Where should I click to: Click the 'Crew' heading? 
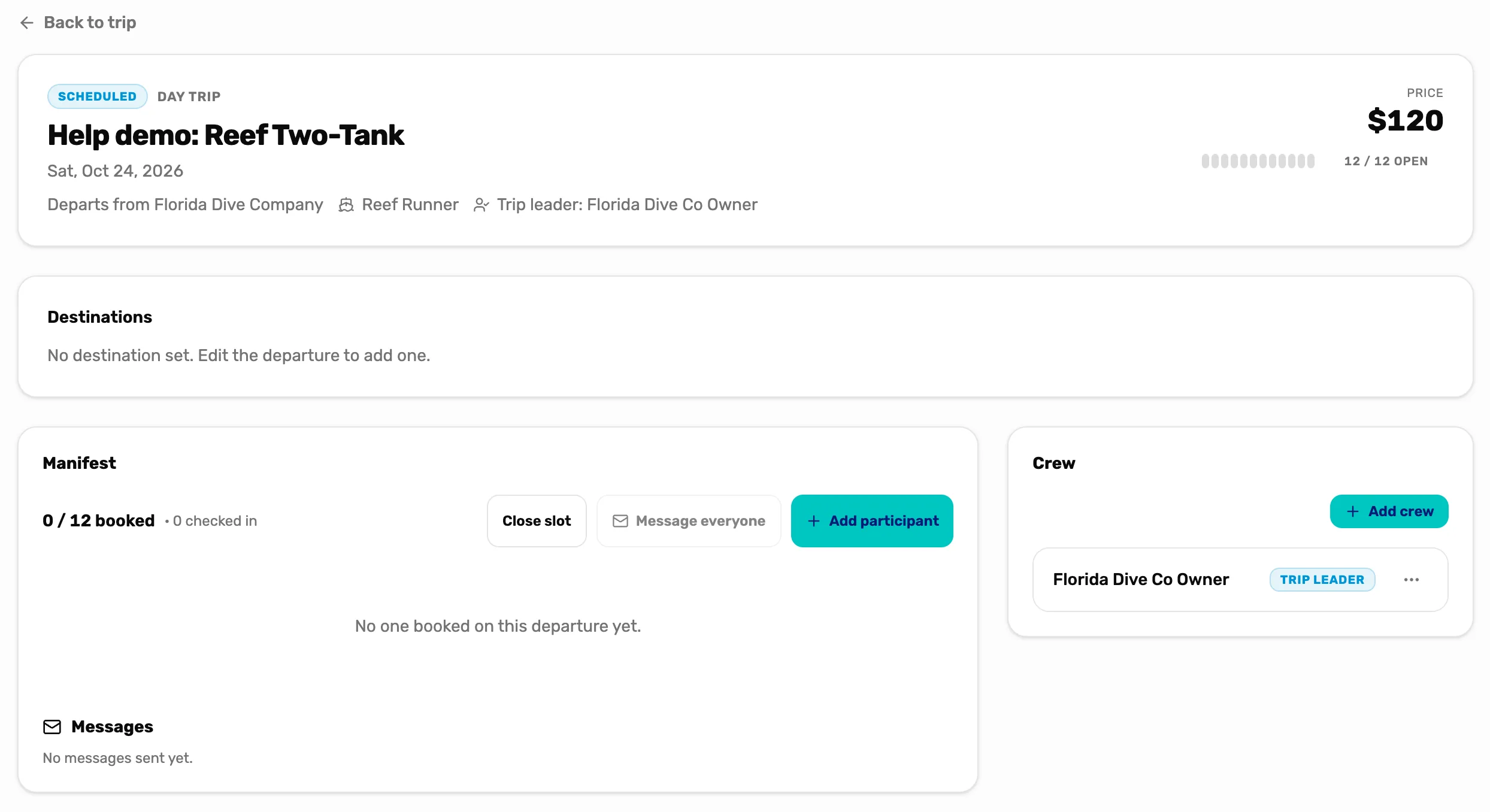point(1054,463)
